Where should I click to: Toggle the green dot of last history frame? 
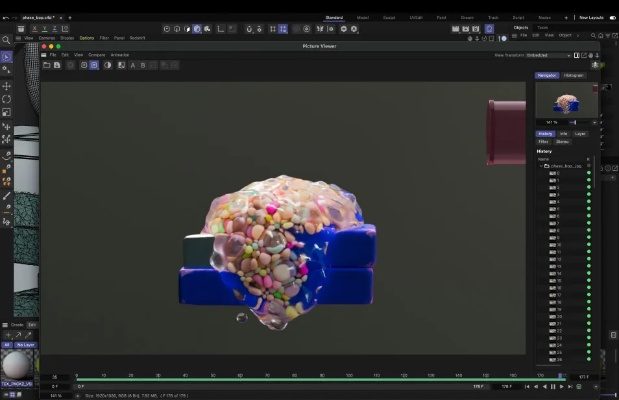588,358
